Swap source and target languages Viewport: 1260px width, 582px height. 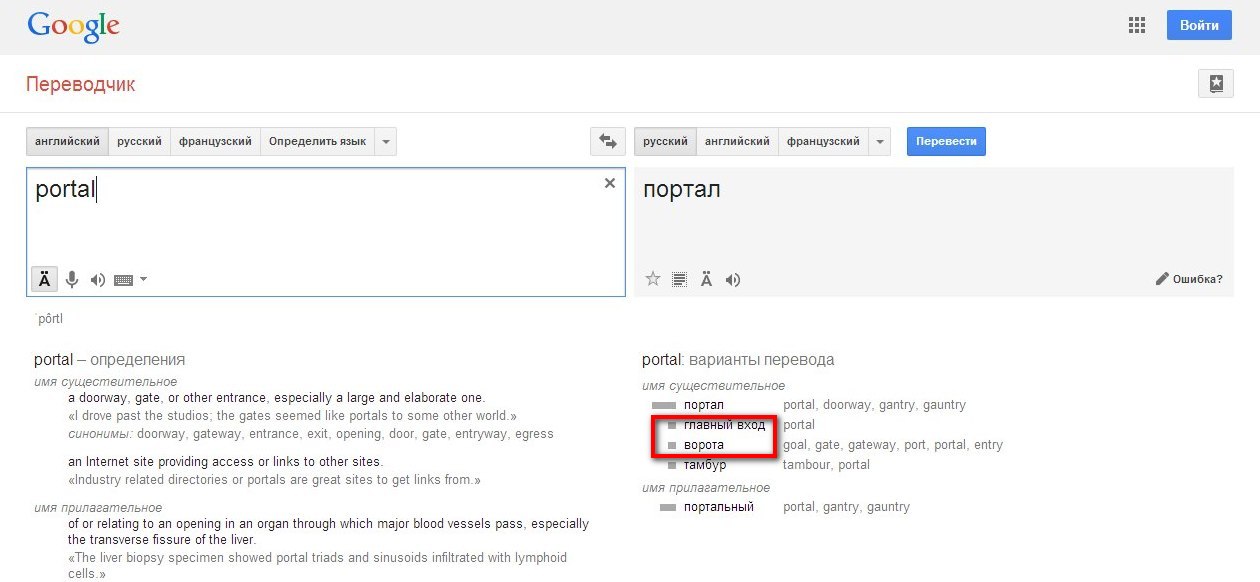tap(607, 142)
